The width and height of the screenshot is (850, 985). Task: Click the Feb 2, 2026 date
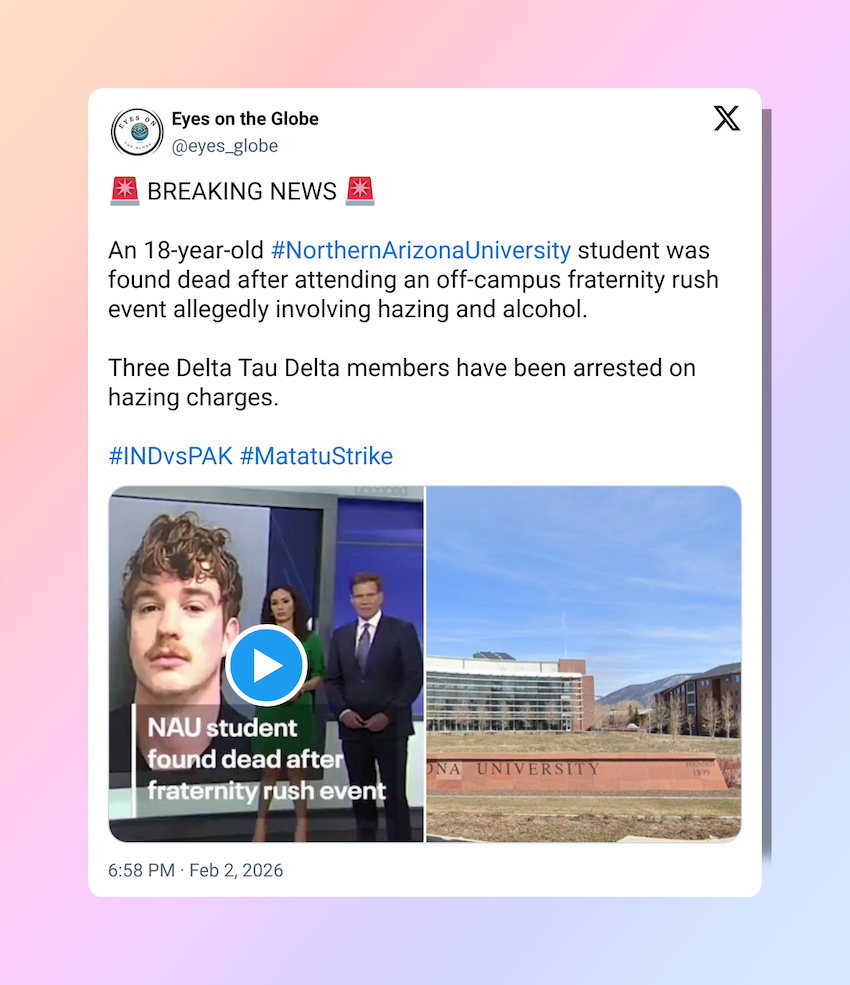[236, 871]
